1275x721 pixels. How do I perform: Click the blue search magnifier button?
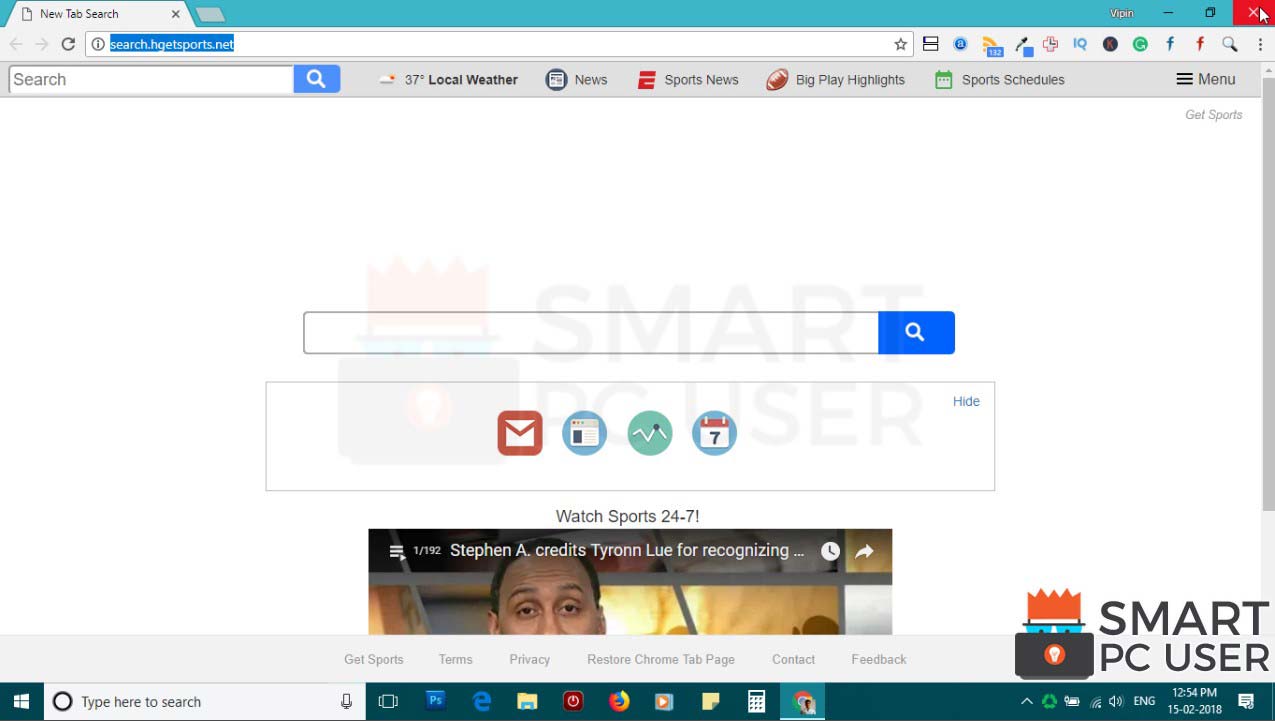[x=915, y=332]
